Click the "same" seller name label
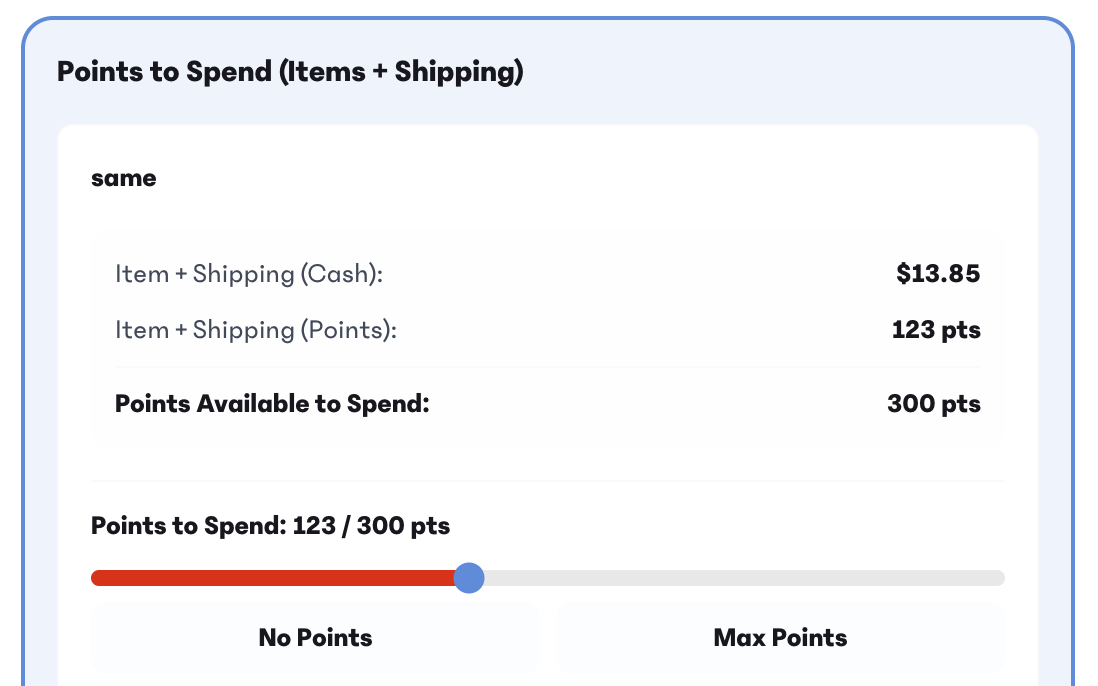The image size is (1098, 686). pyautogui.click(x=123, y=179)
